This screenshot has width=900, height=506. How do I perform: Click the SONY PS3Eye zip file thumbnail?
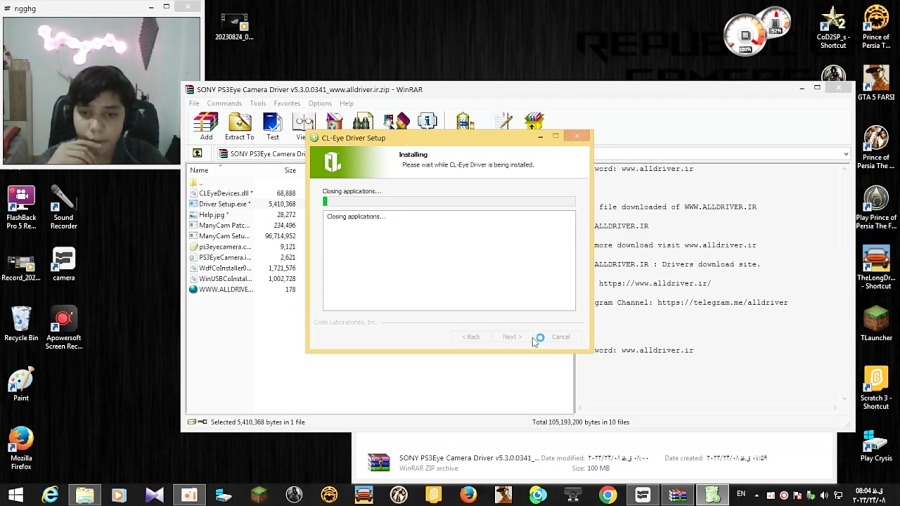click(379, 462)
